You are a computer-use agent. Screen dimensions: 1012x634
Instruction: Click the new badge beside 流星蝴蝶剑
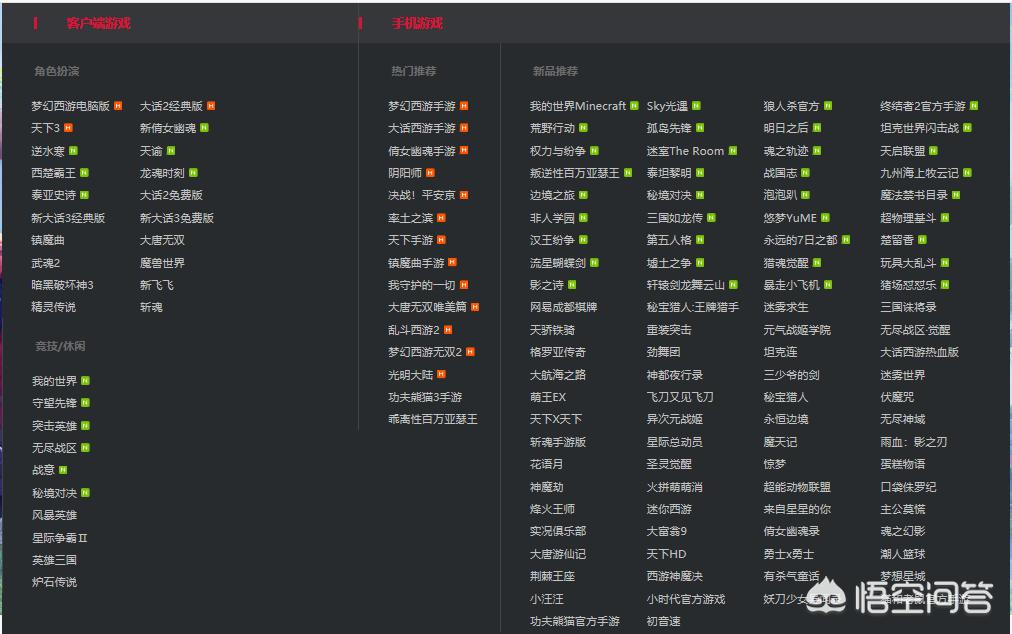click(x=594, y=263)
